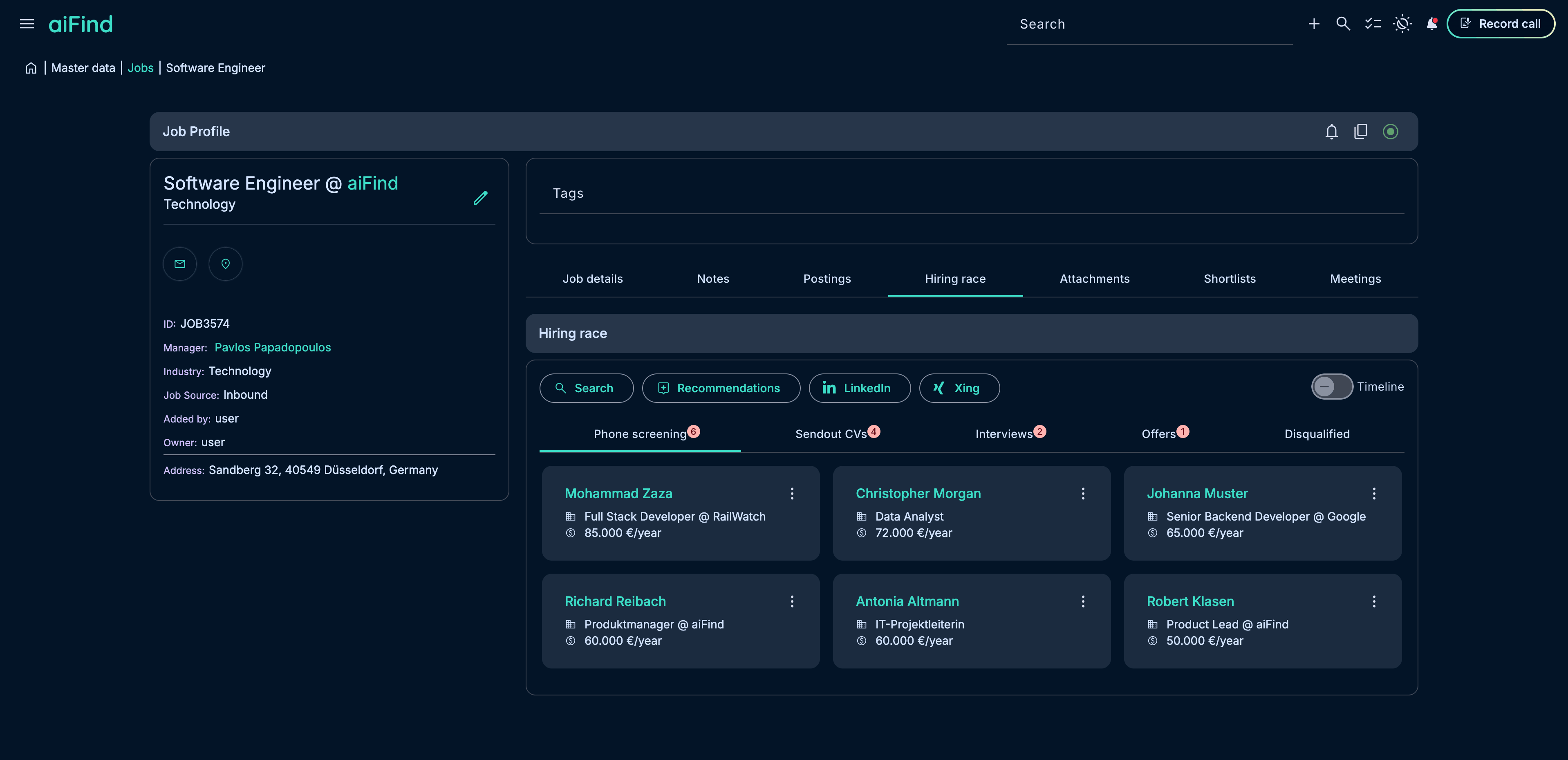Open the hamburger navigation menu
Screen dimensions: 1568x760
point(27,24)
